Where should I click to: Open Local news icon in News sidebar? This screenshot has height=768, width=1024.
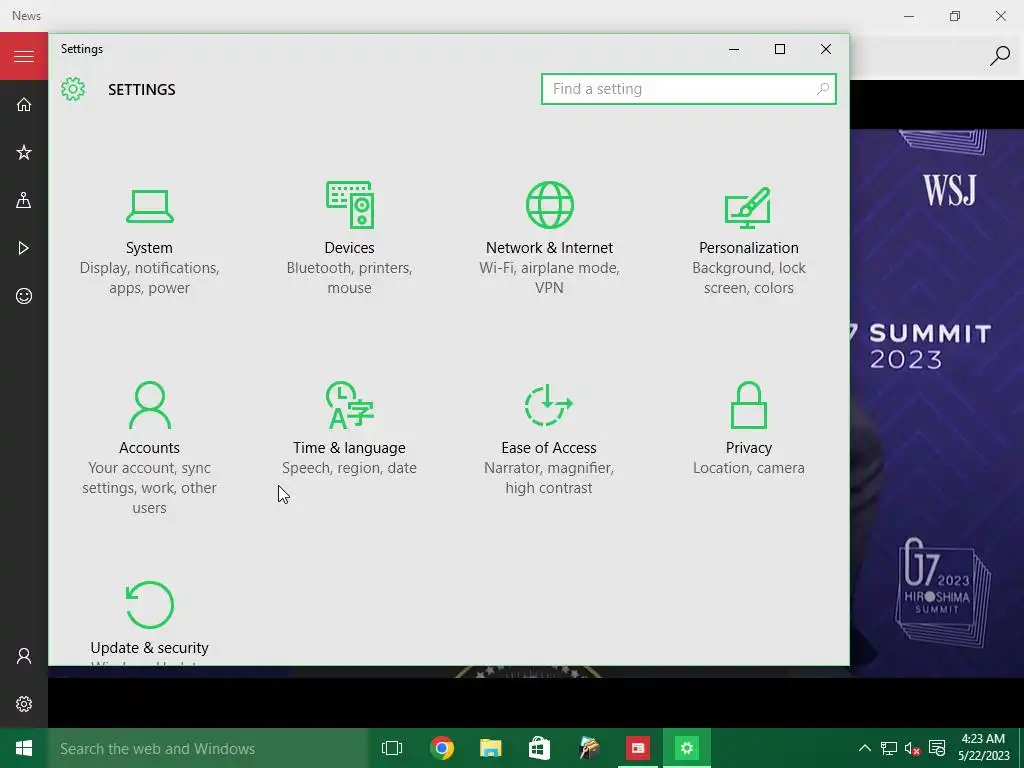coord(24,200)
